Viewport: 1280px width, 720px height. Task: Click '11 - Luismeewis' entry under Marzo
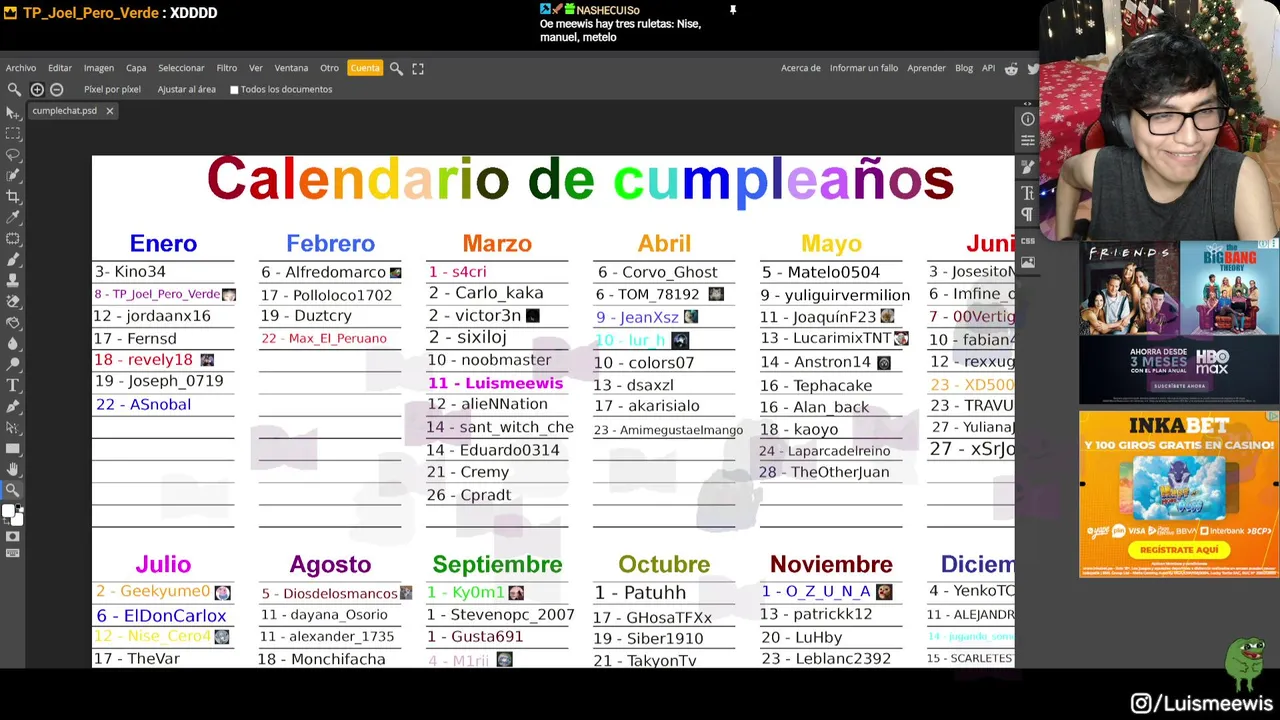(496, 383)
